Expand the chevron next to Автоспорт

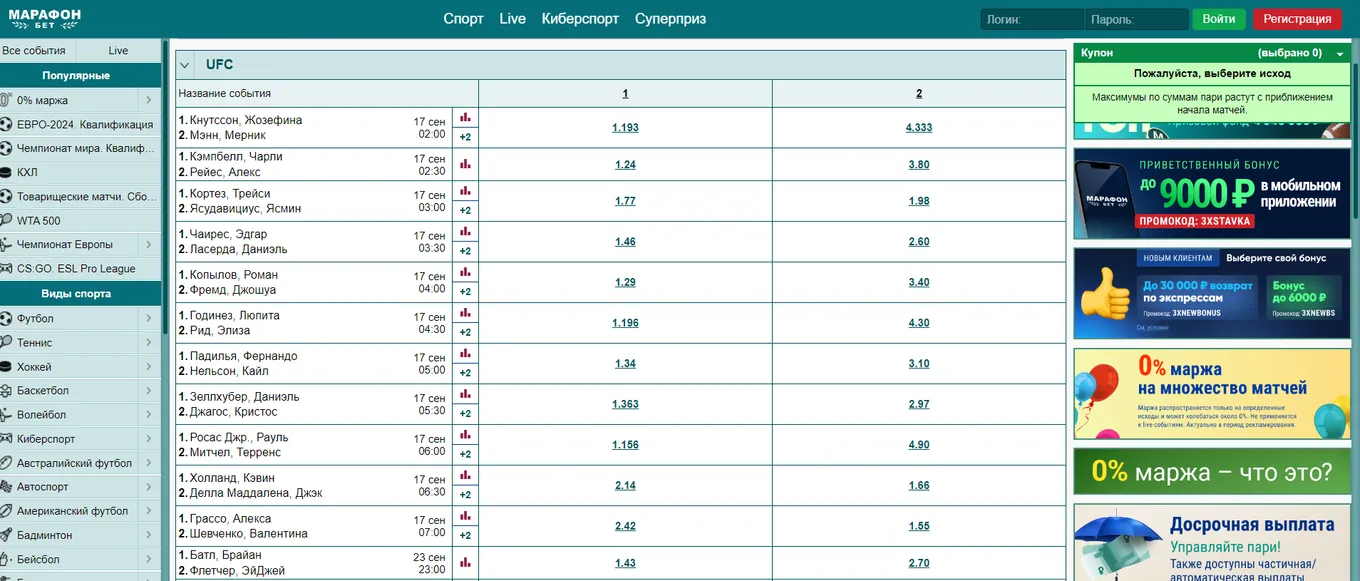148,487
